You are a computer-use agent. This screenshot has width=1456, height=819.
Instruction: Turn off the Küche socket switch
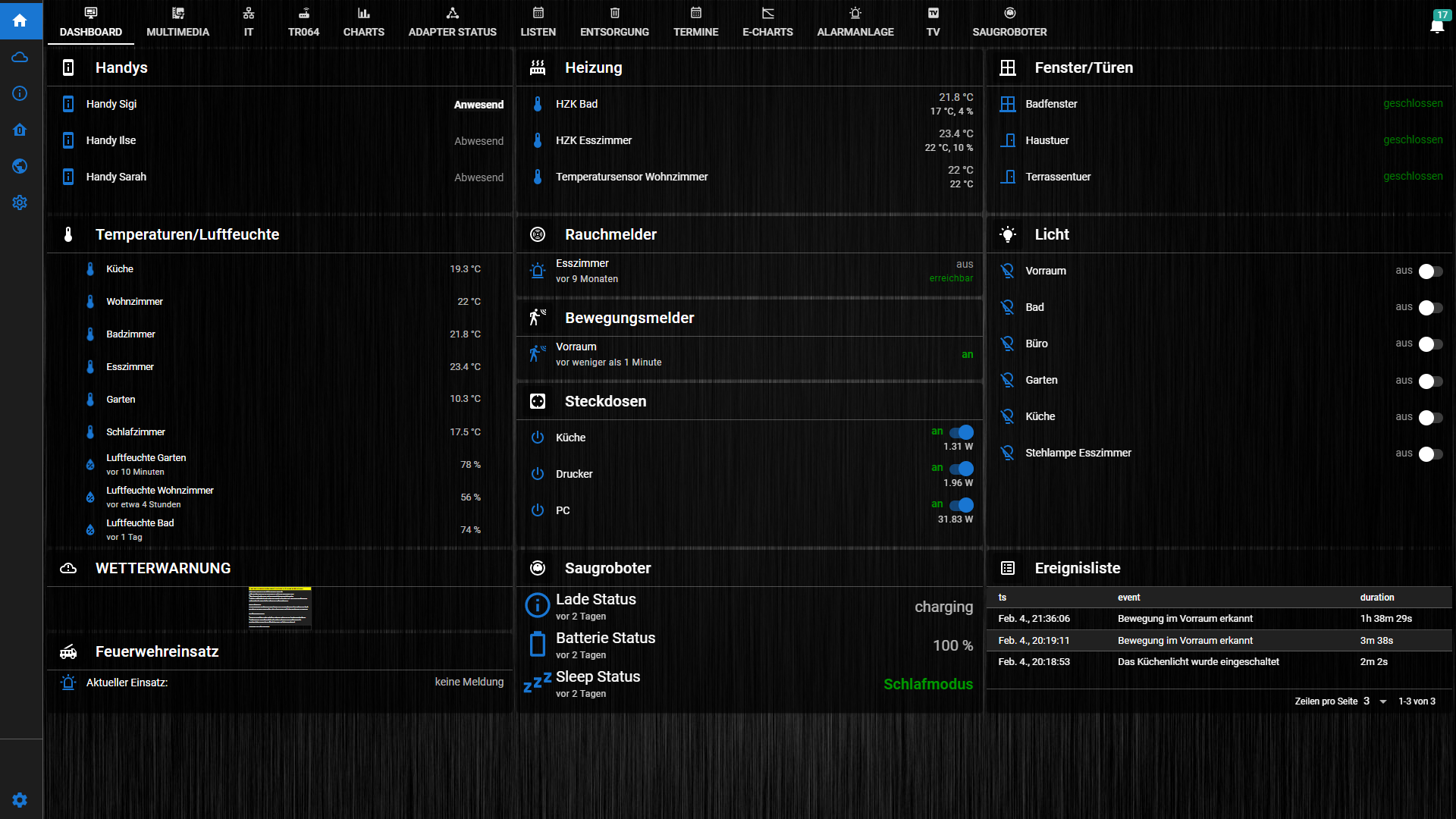(962, 432)
